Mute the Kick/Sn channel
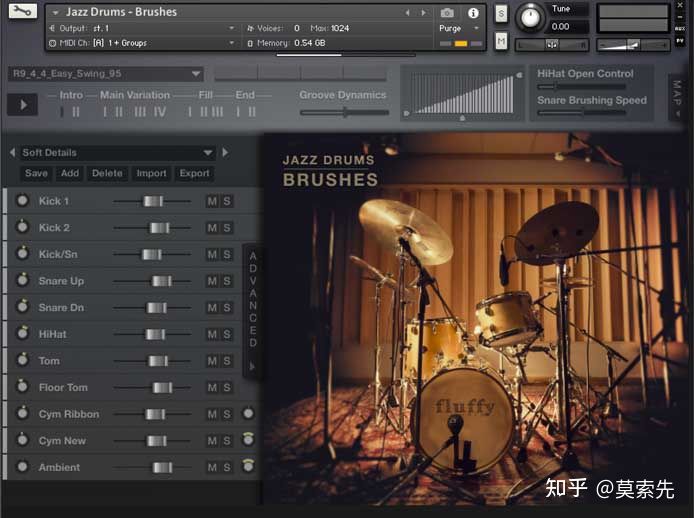The width and height of the screenshot is (694, 518). pyautogui.click(x=212, y=254)
